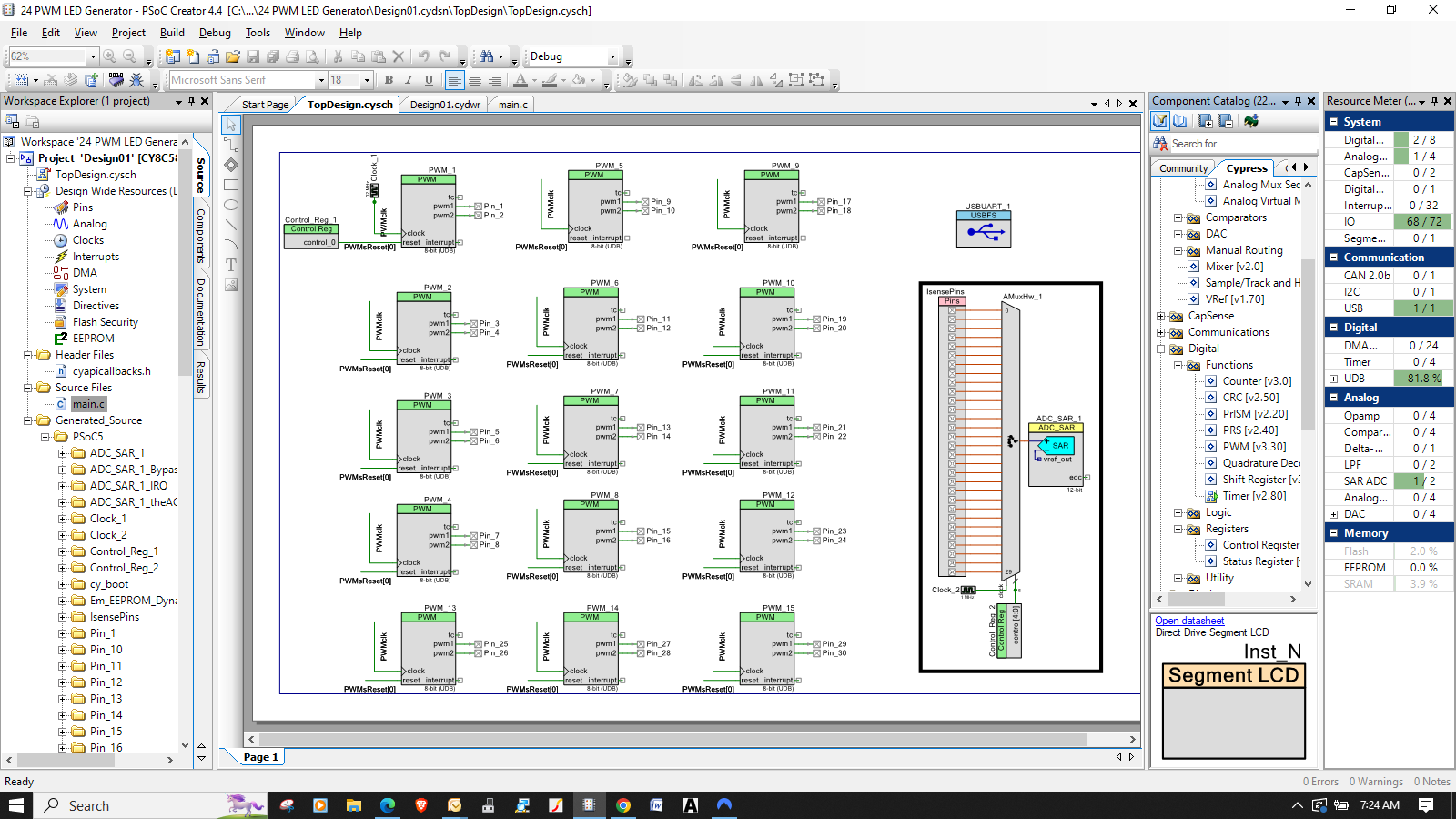The width and height of the screenshot is (1456, 819).
Task: Select the text T tool
Action: coord(231,265)
